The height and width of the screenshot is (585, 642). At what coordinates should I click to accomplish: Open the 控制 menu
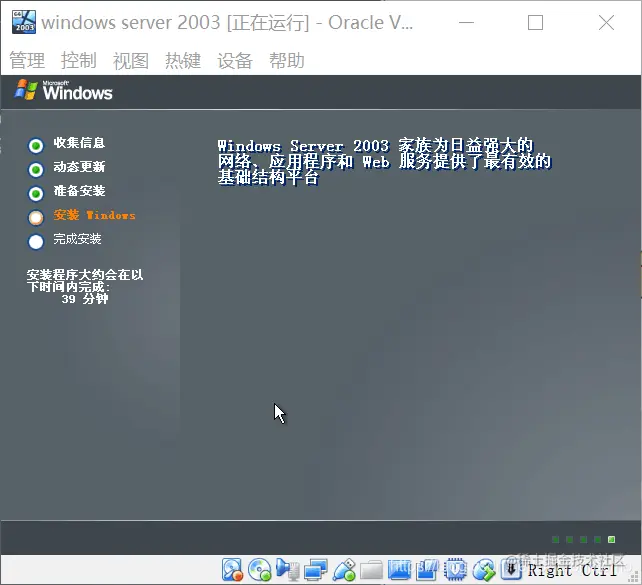click(79, 61)
